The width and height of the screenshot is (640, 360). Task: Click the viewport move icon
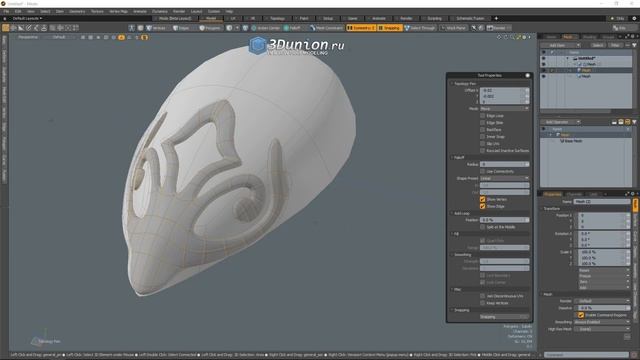point(499,37)
